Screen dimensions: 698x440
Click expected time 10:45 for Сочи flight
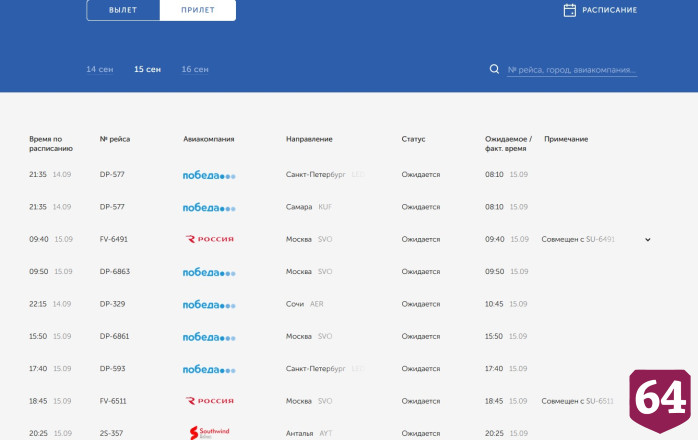click(x=494, y=304)
